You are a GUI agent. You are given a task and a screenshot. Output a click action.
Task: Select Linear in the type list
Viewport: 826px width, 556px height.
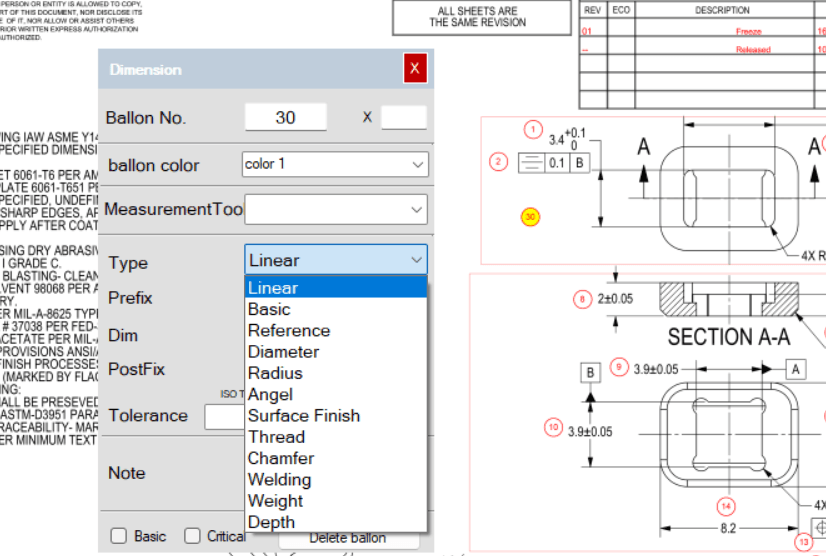[x=336, y=288]
